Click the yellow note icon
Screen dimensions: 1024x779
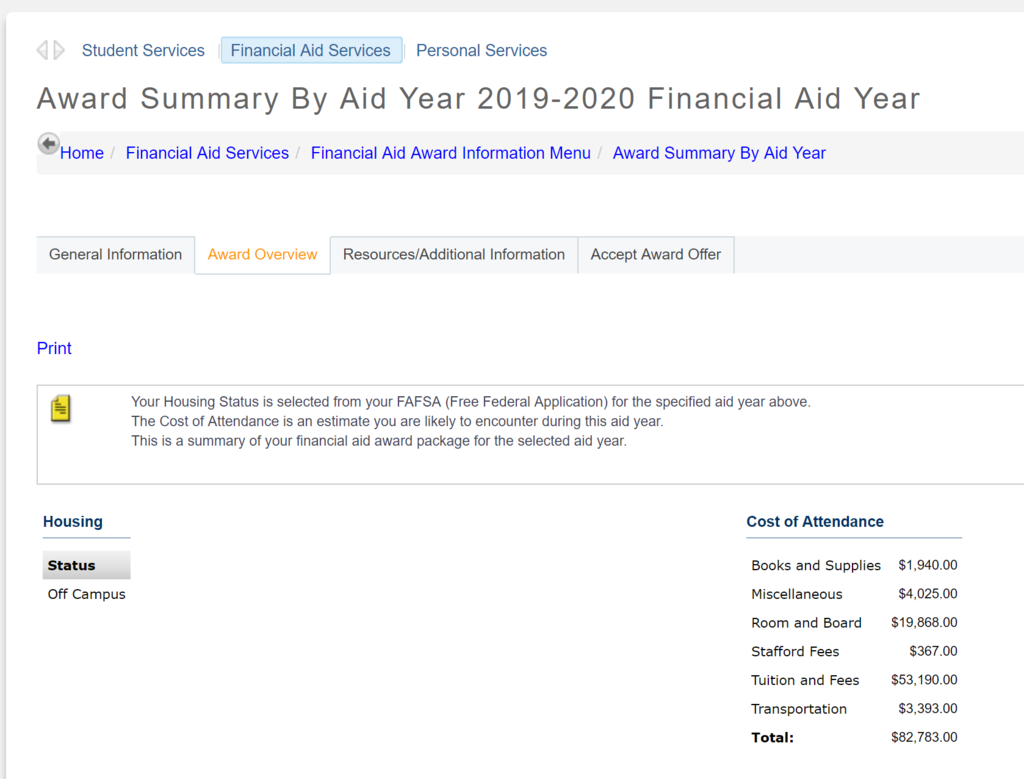point(61,409)
